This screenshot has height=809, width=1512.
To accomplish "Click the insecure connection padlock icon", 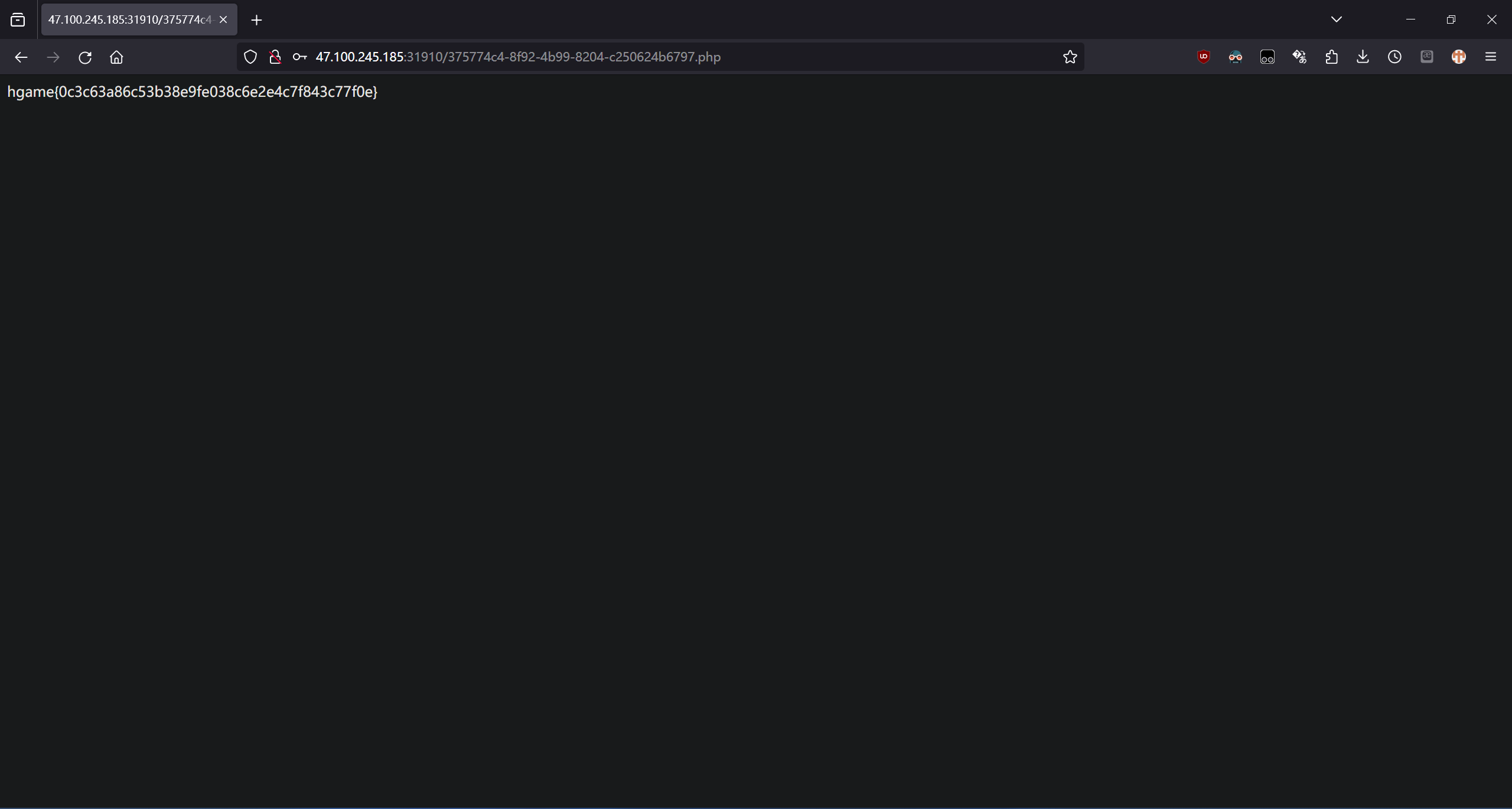I will (275, 57).
